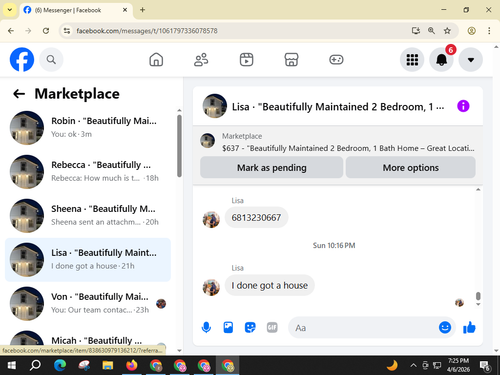500x375 pixels.
Task: Click the conversation list scrollbar thumb
Action: pos(179,146)
